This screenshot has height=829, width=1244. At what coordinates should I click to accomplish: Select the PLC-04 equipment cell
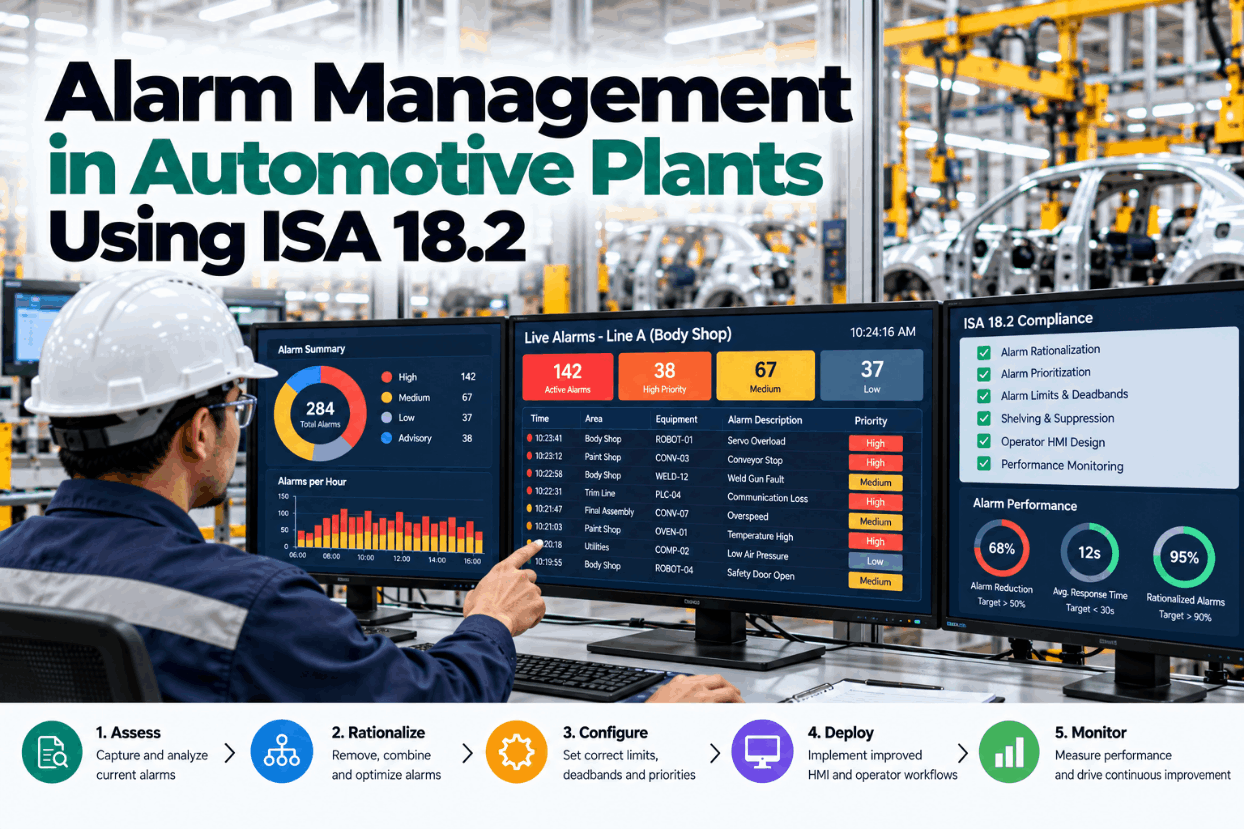[x=669, y=494]
